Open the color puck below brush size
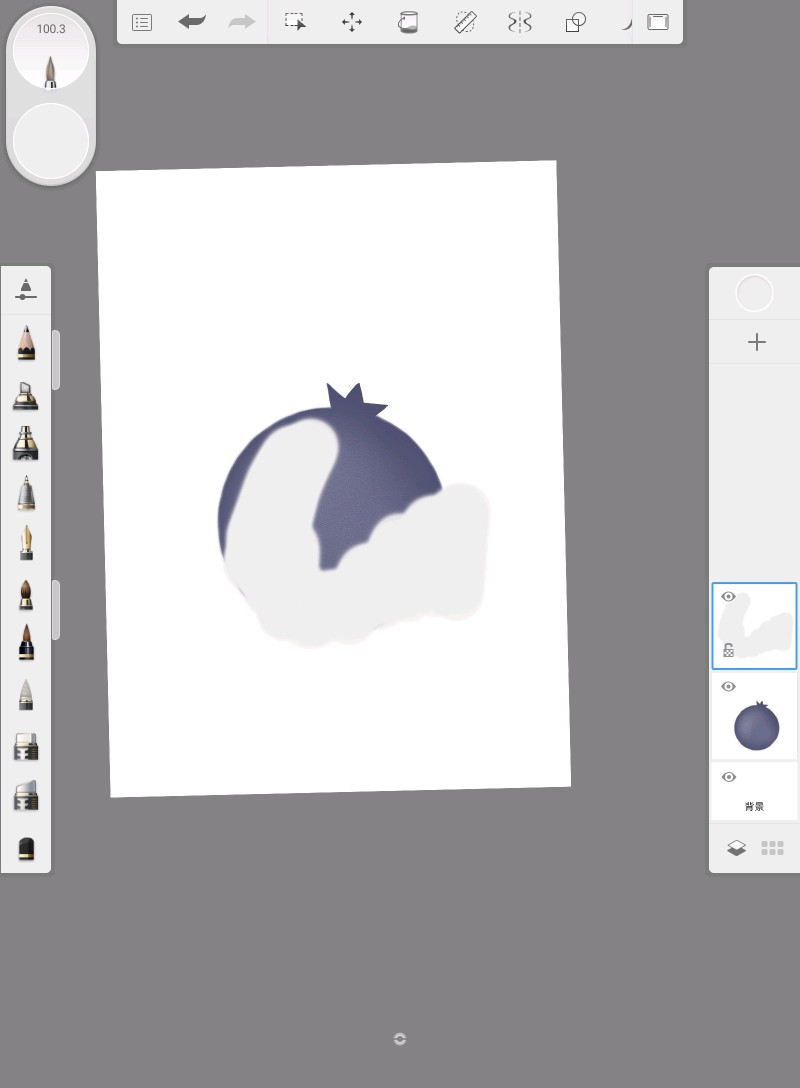The image size is (800, 1088). point(51,141)
